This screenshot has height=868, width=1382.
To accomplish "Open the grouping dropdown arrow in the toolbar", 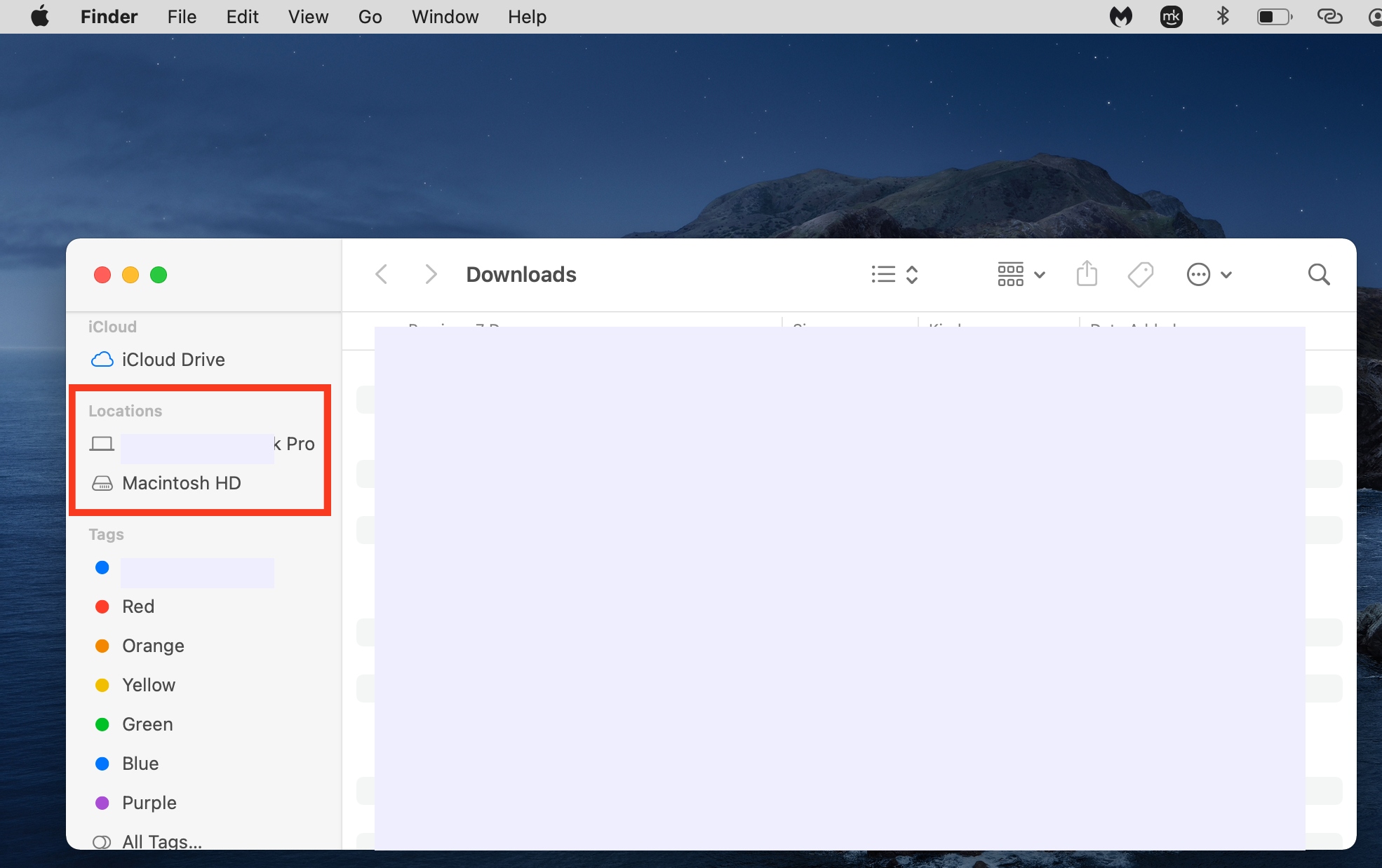I will pyautogui.click(x=1040, y=275).
